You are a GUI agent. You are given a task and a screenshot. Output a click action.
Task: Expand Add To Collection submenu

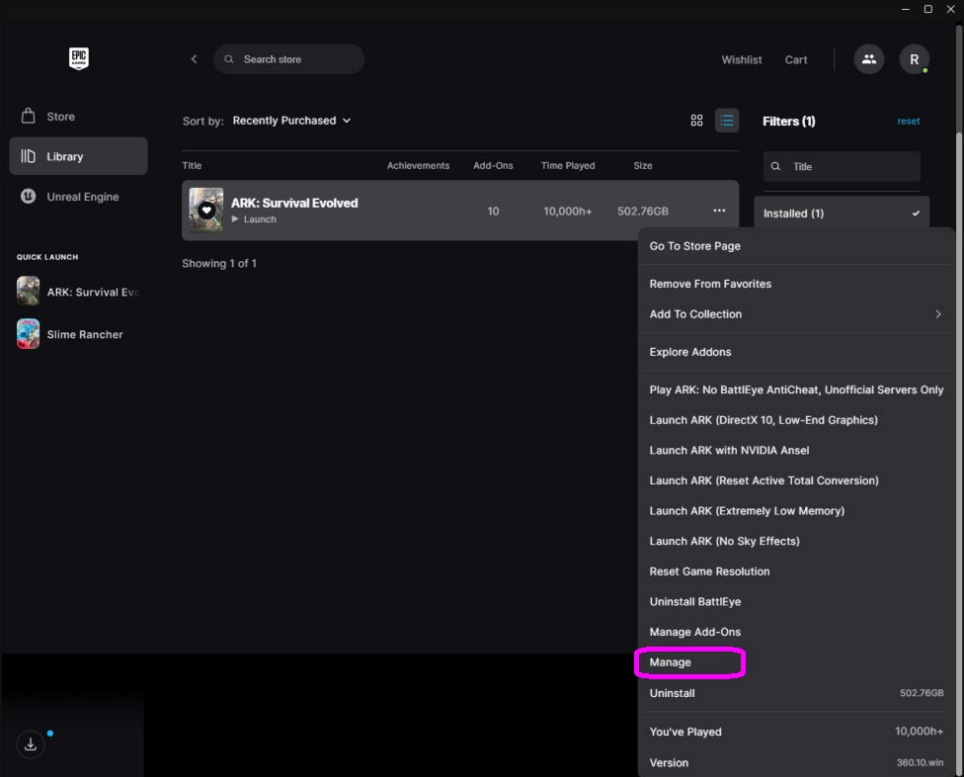click(x=796, y=314)
